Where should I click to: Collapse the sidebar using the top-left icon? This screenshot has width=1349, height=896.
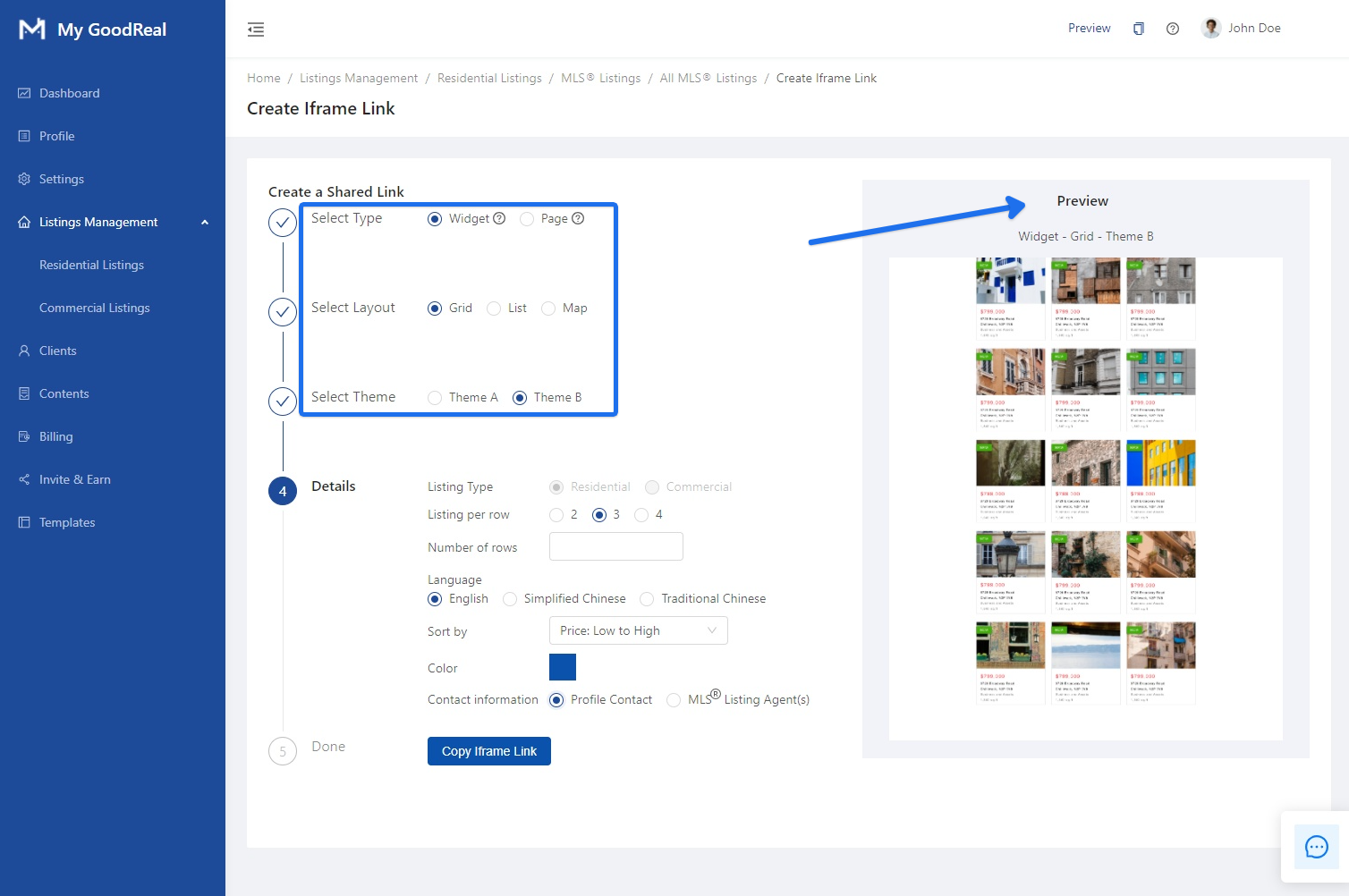(x=256, y=30)
